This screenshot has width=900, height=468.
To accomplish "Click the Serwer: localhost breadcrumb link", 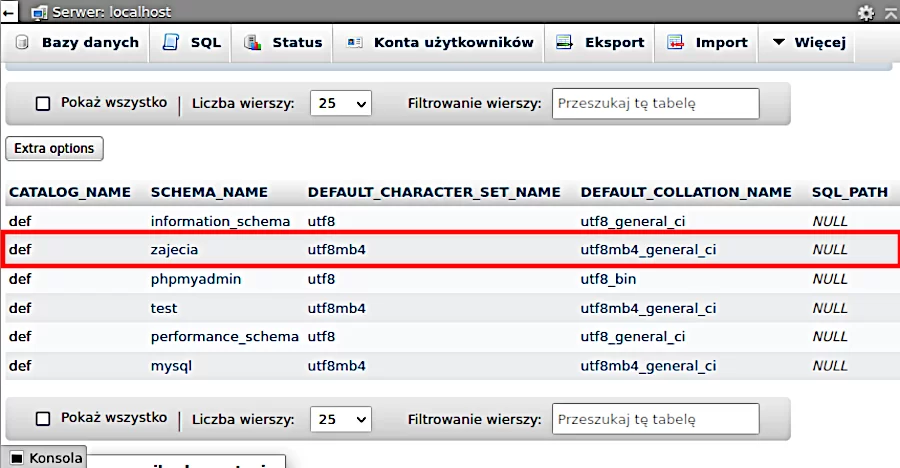I will click(x=112, y=12).
